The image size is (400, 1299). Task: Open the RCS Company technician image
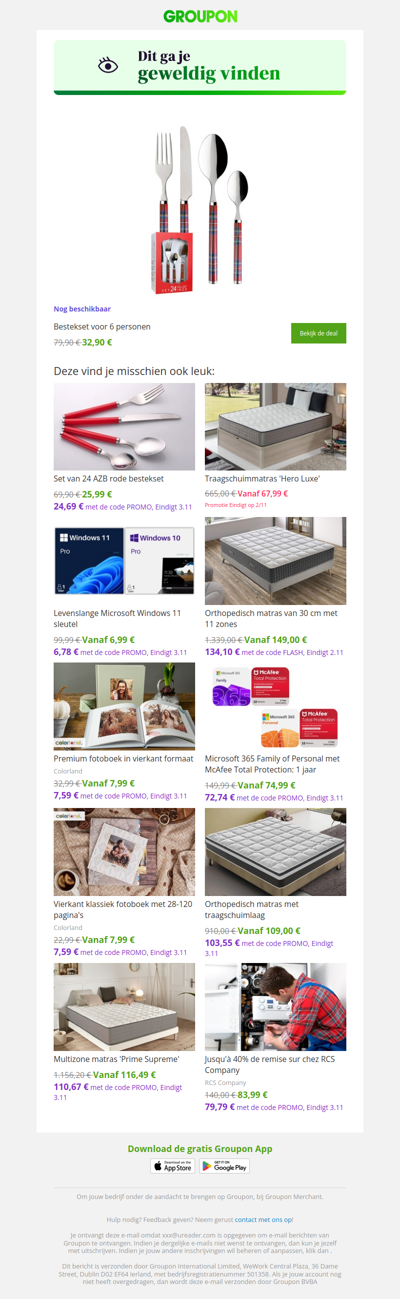click(275, 1007)
